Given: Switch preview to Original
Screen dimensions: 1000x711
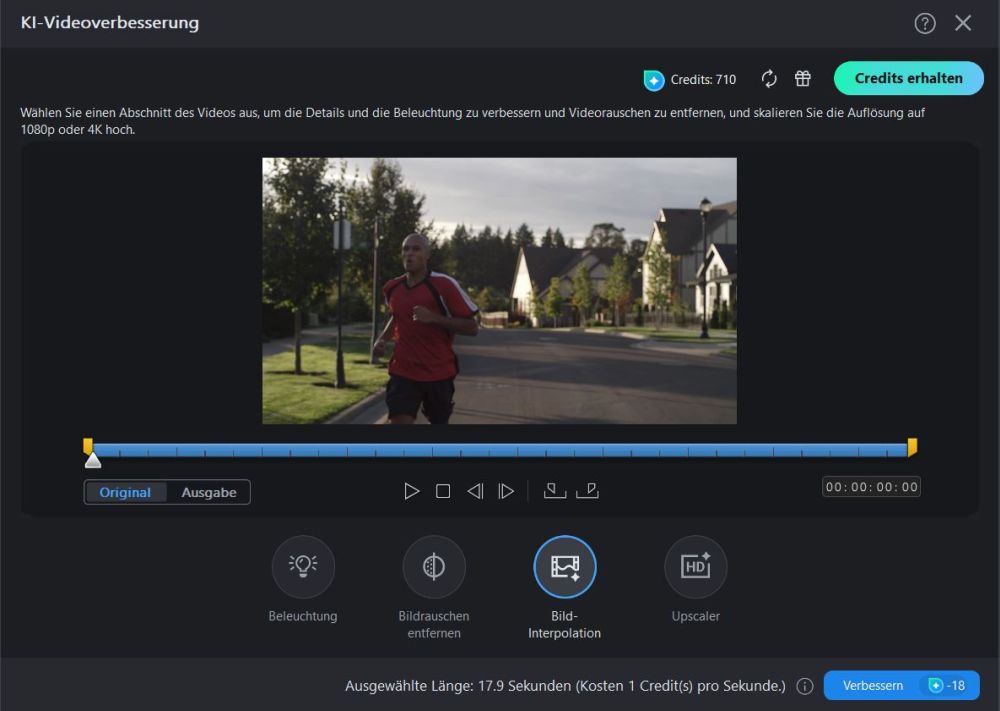Looking at the screenshot, I should tap(125, 492).
